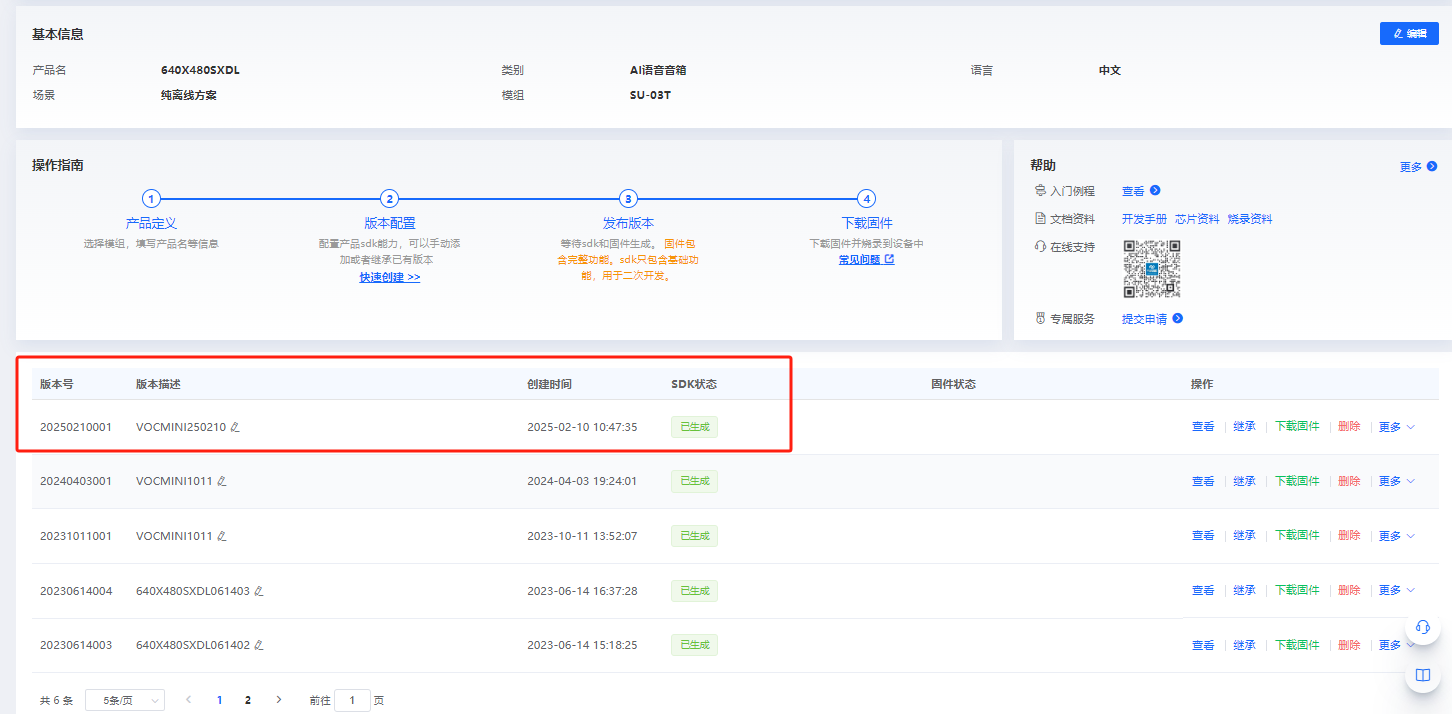Click the arrow icon beside 提交申请
Image resolution: width=1452 pixels, height=714 pixels.
click(x=1177, y=319)
